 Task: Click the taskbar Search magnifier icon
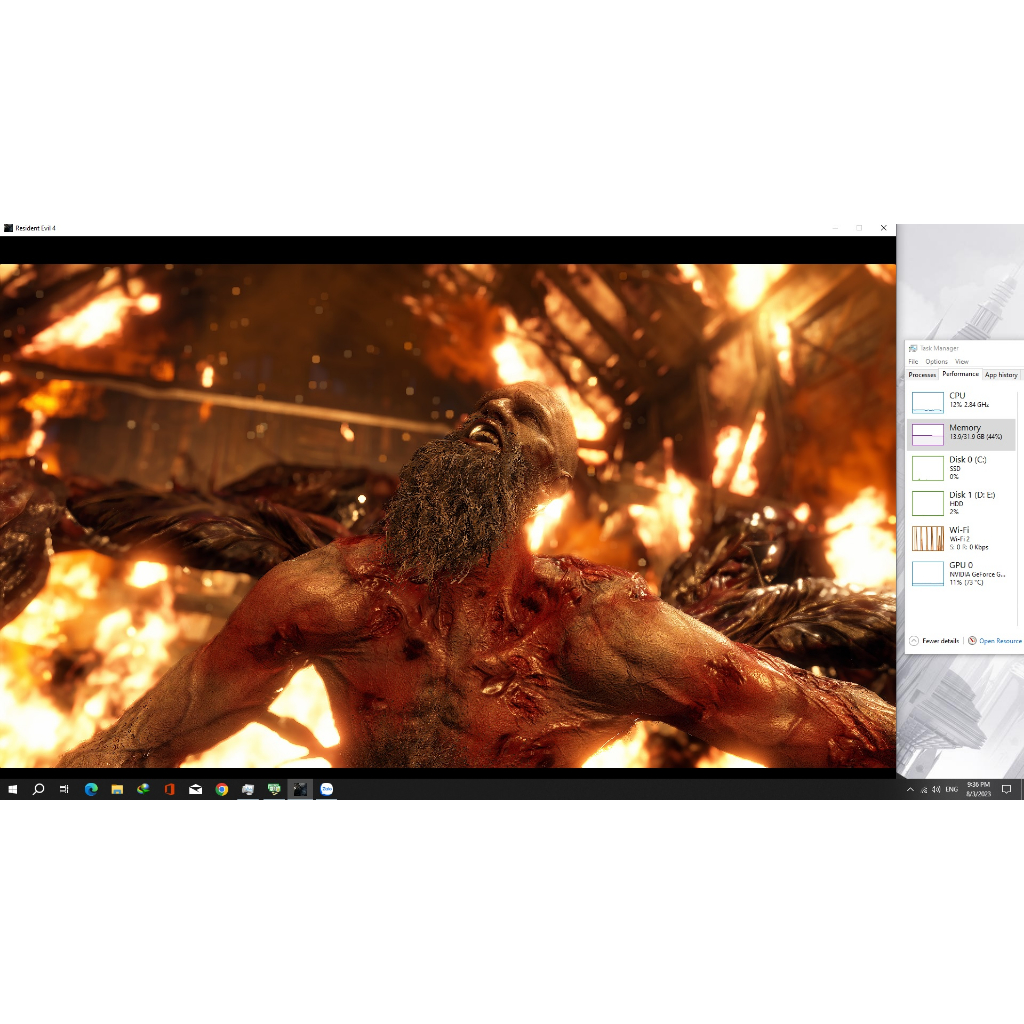coord(39,789)
